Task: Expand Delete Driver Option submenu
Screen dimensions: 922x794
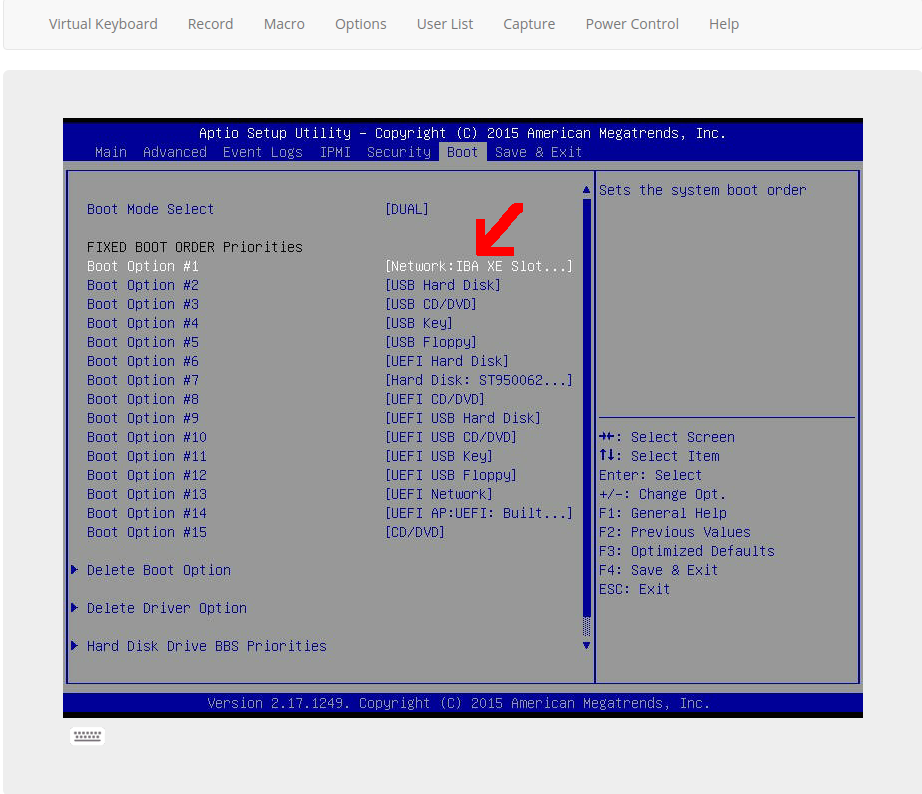Action: click(x=166, y=608)
